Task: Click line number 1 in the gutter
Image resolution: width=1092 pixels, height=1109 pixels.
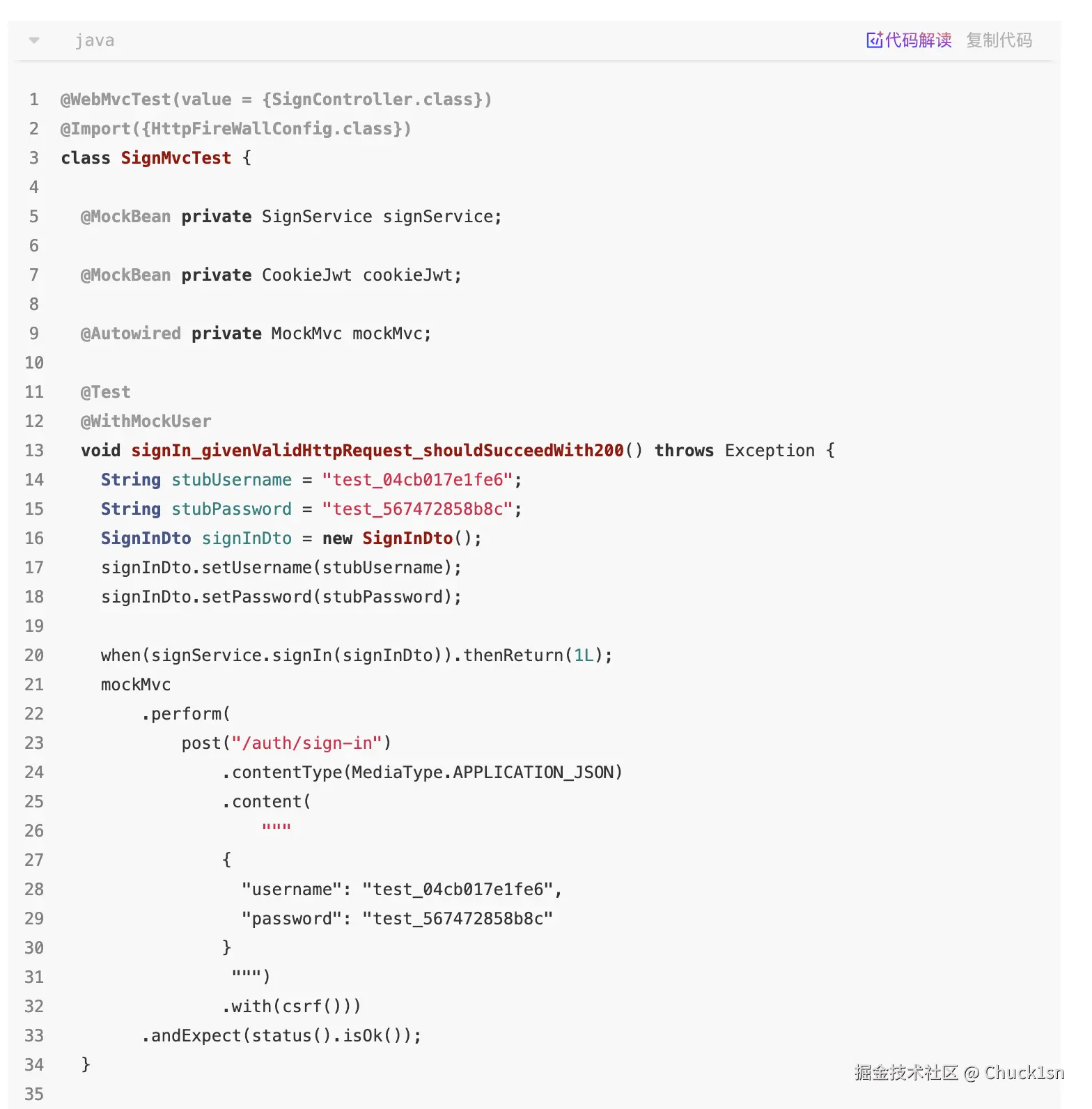Action: 33,100
